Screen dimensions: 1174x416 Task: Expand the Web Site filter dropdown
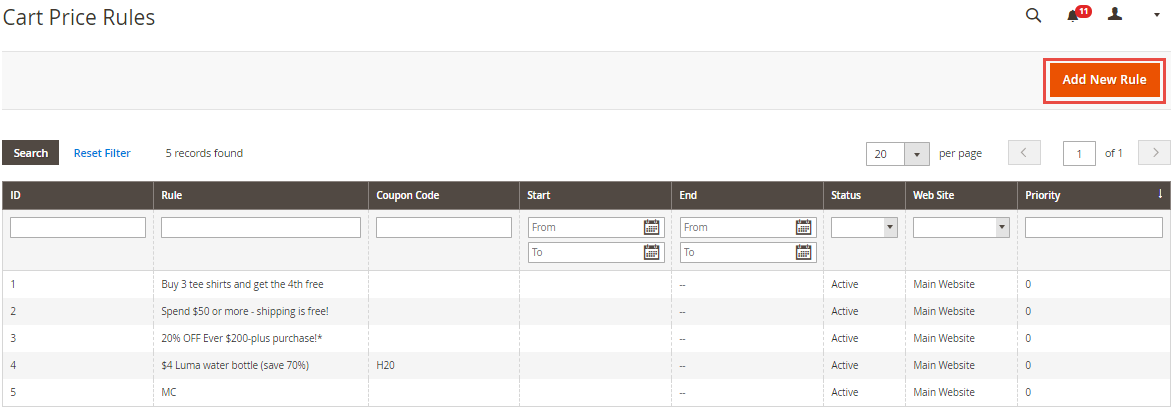961,227
